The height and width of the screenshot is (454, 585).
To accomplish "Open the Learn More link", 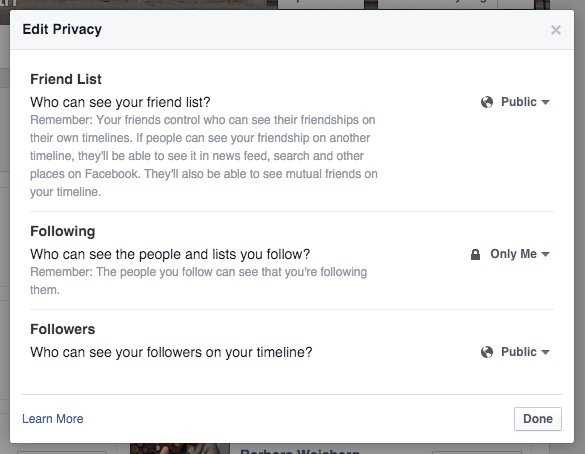I will click(53, 419).
